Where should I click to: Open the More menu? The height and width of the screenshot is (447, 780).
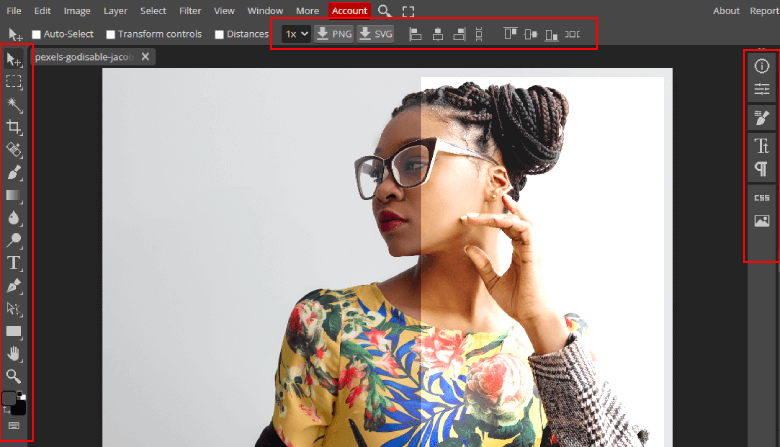coord(307,11)
